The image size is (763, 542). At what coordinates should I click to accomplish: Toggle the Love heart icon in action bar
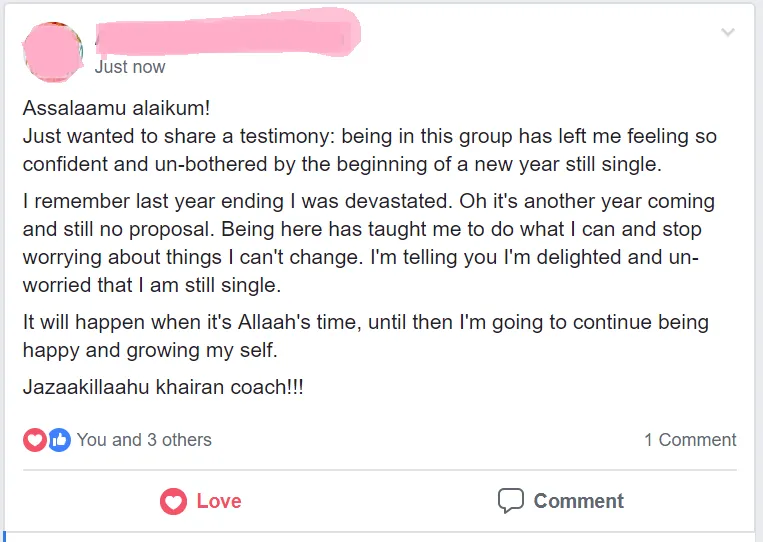(173, 501)
